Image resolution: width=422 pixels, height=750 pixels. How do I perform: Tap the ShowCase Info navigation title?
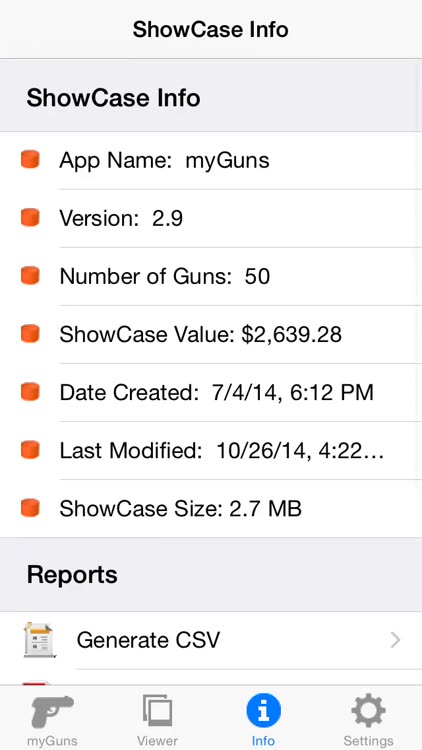pyautogui.click(x=211, y=30)
